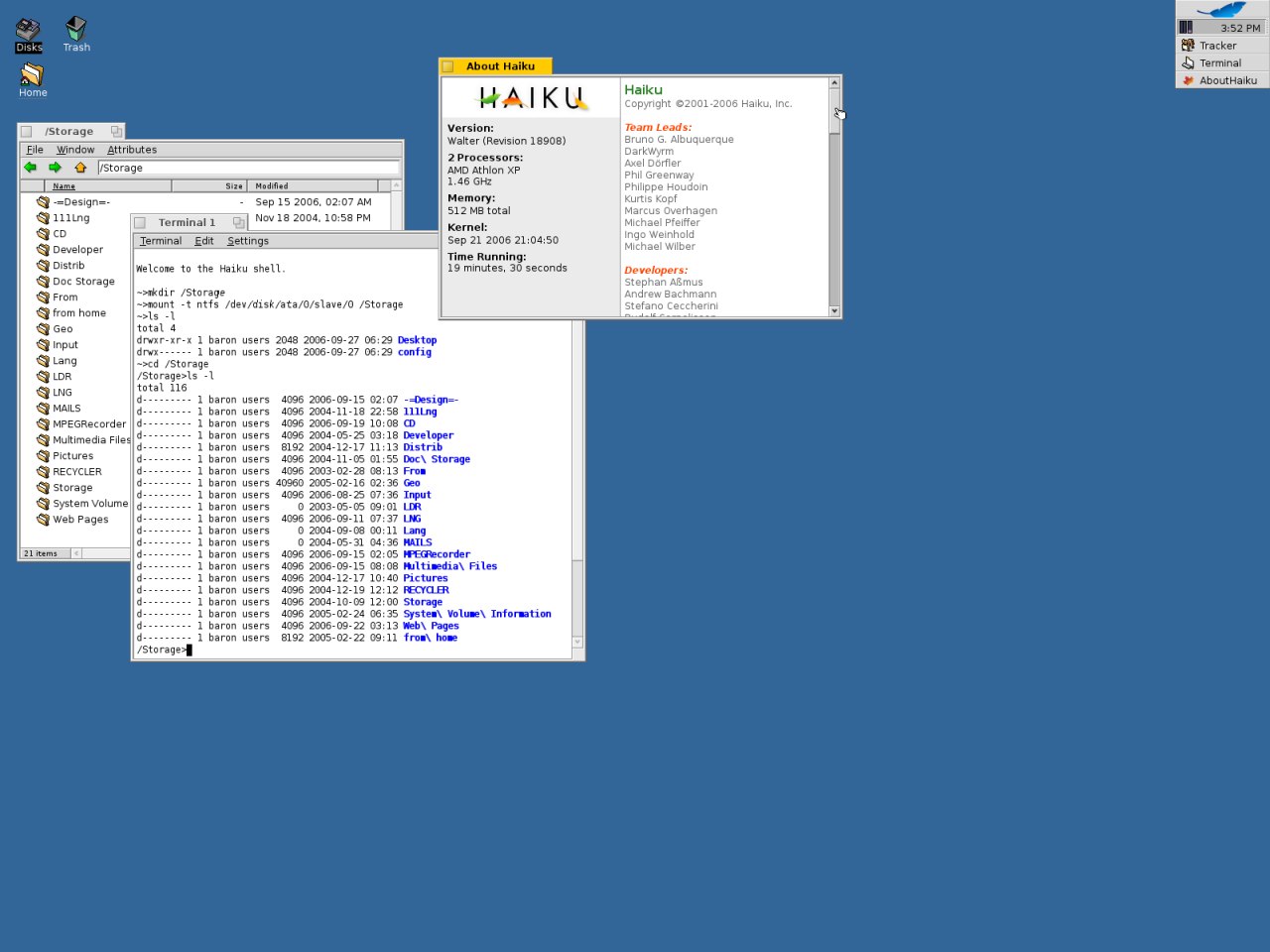The image size is (1270, 952).
Task: Click the About Haiku scroll down arrow
Action: [x=834, y=311]
